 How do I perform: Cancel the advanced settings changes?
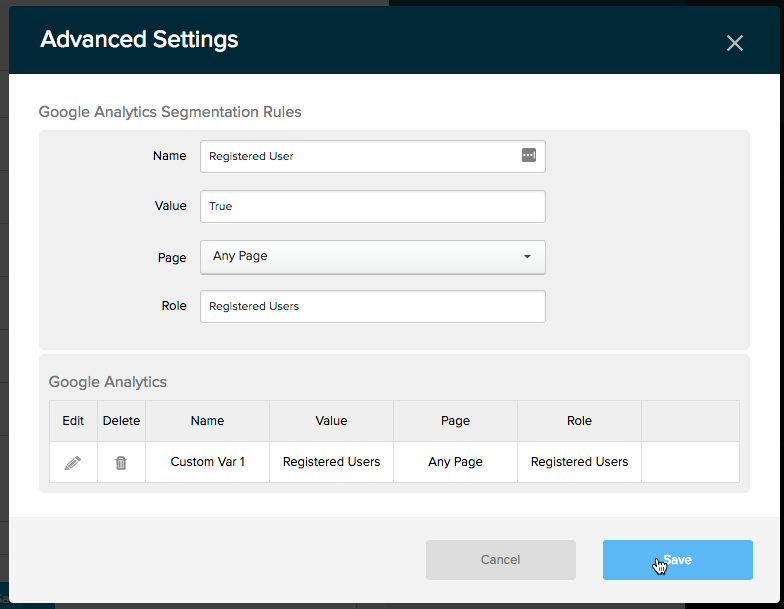click(500, 560)
